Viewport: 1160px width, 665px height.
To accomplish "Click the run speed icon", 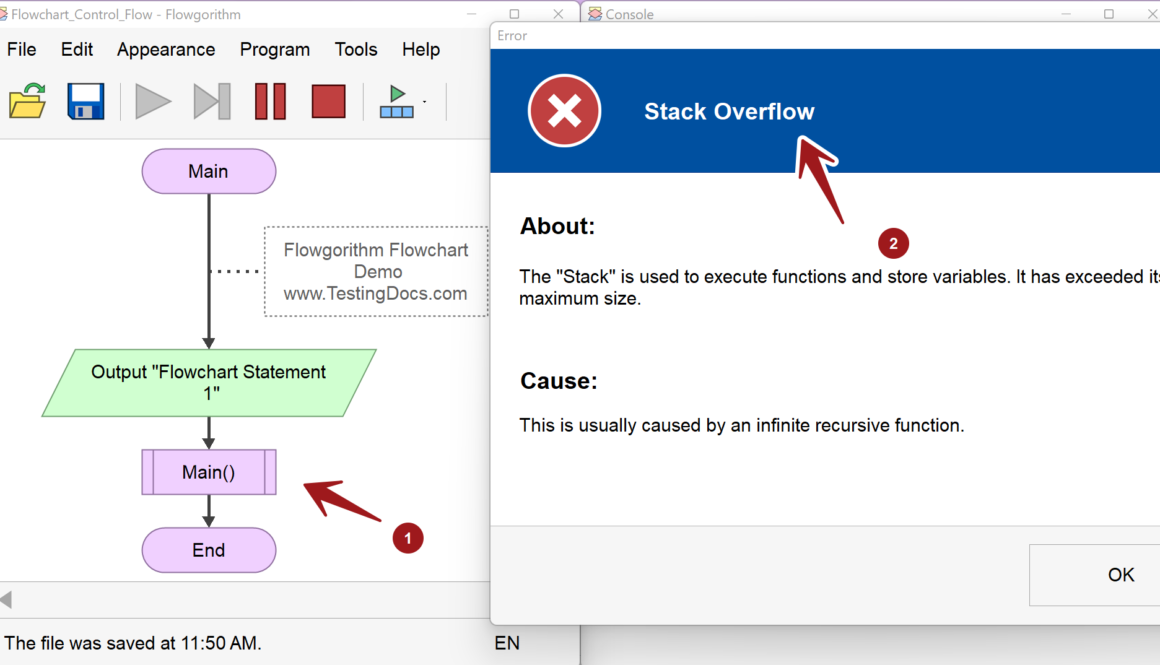I will tap(396, 102).
